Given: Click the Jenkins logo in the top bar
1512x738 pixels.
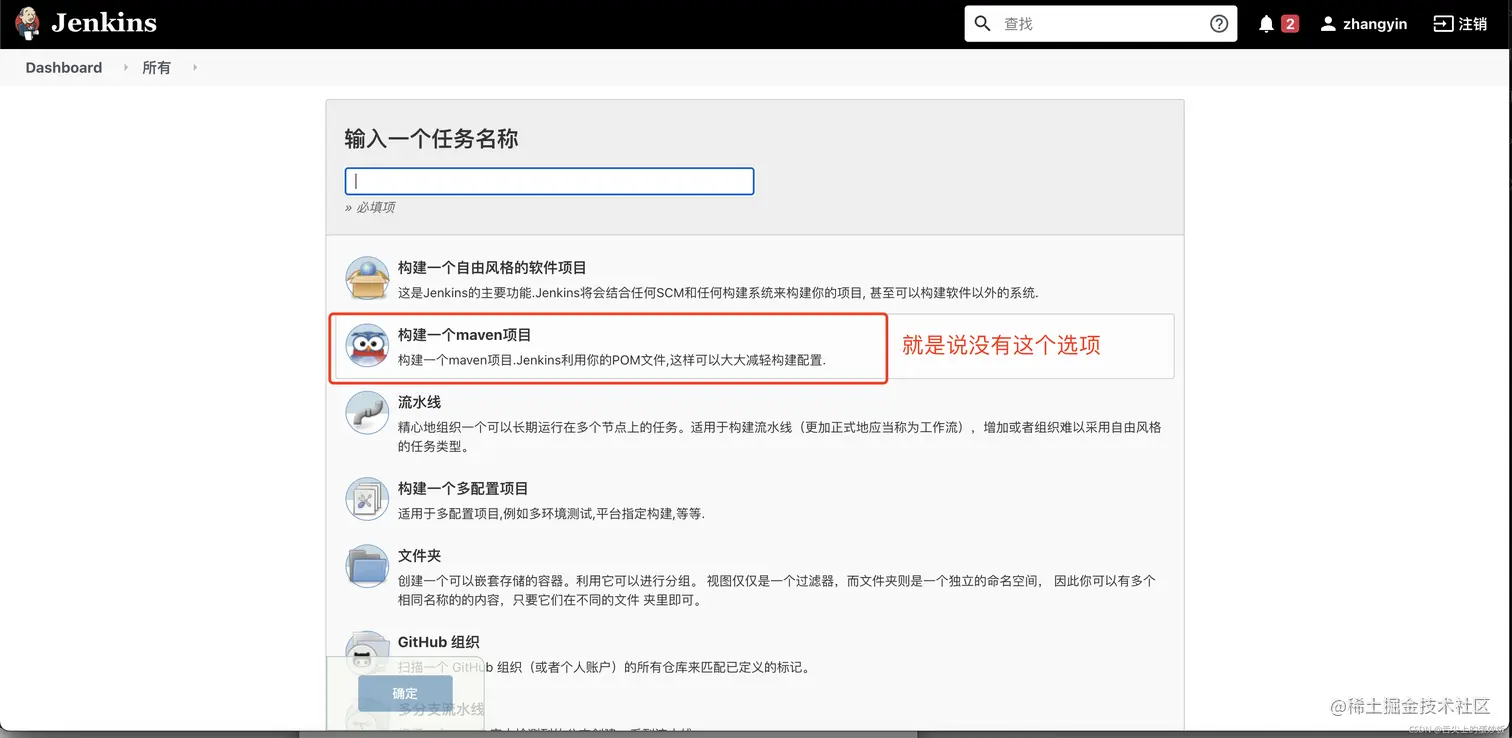Looking at the screenshot, I should (x=28, y=22).
